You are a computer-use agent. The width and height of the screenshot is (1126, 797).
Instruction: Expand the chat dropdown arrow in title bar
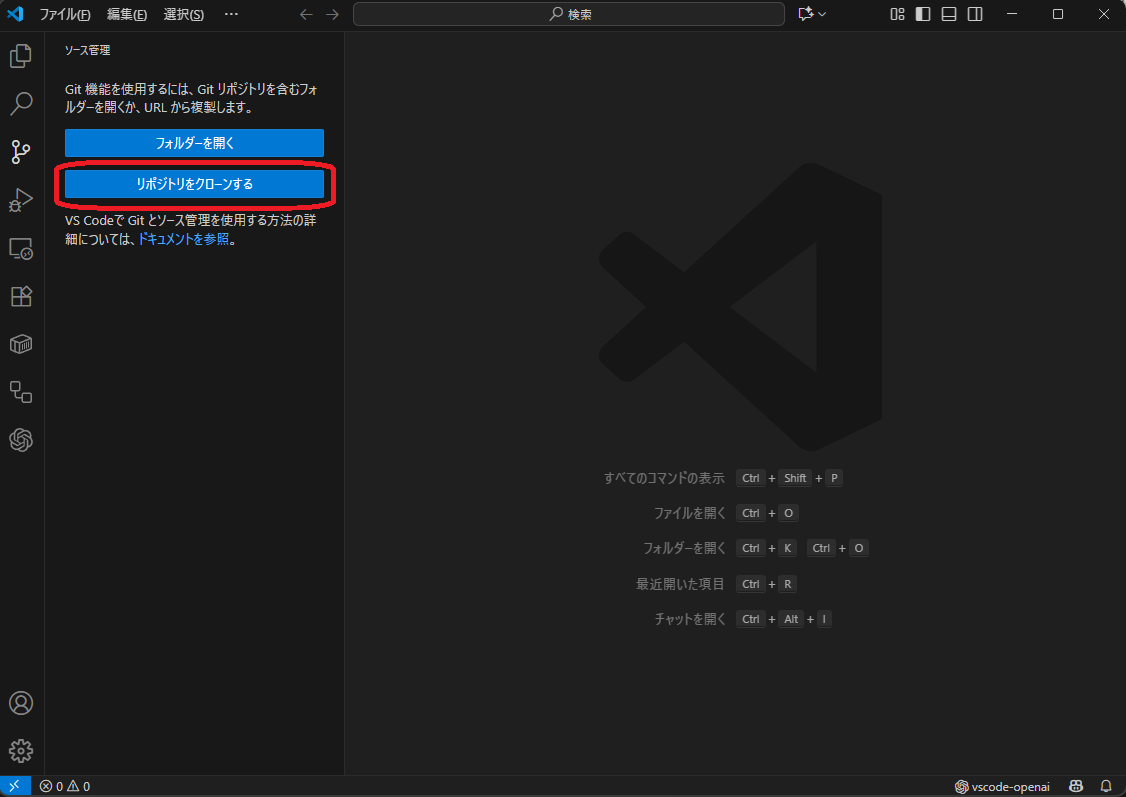point(823,14)
